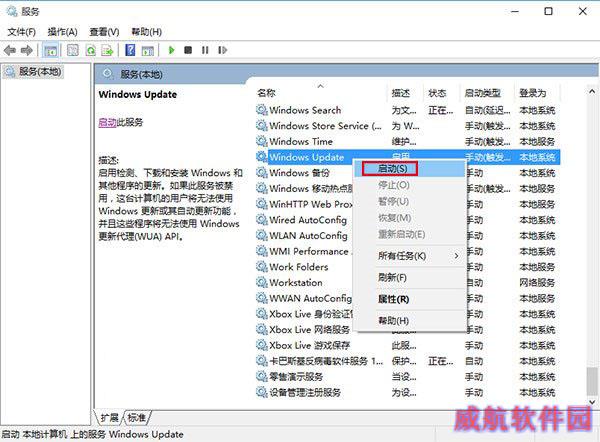600x442 pixels.
Task: Select the Xbox Live 游戏保存 row
Action: pyautogui.click(x=408, y=346)
